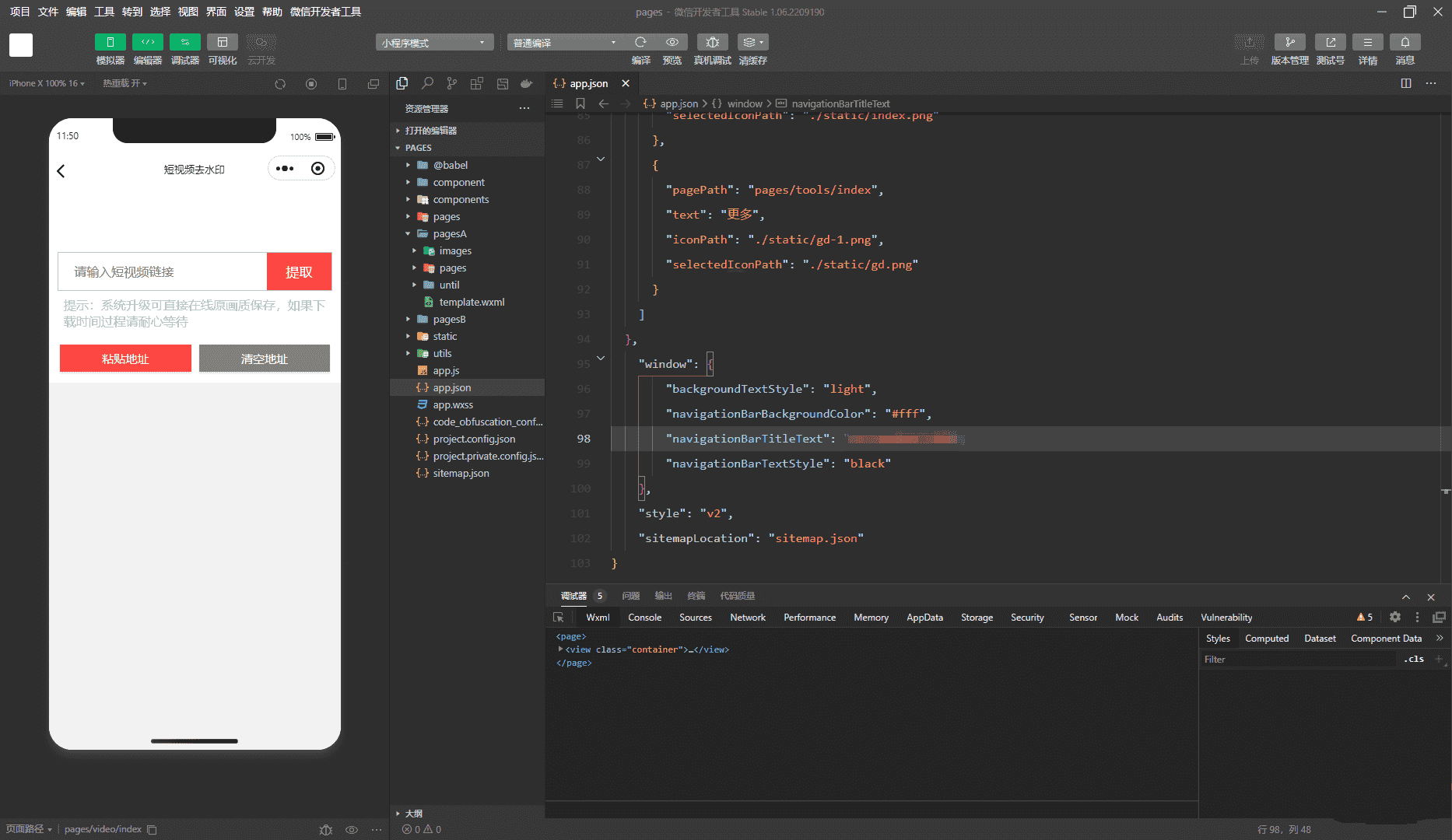The image size is (1452, 840).
Task: Toggle the simulator panel button
Action: click(x=110, y=43)
